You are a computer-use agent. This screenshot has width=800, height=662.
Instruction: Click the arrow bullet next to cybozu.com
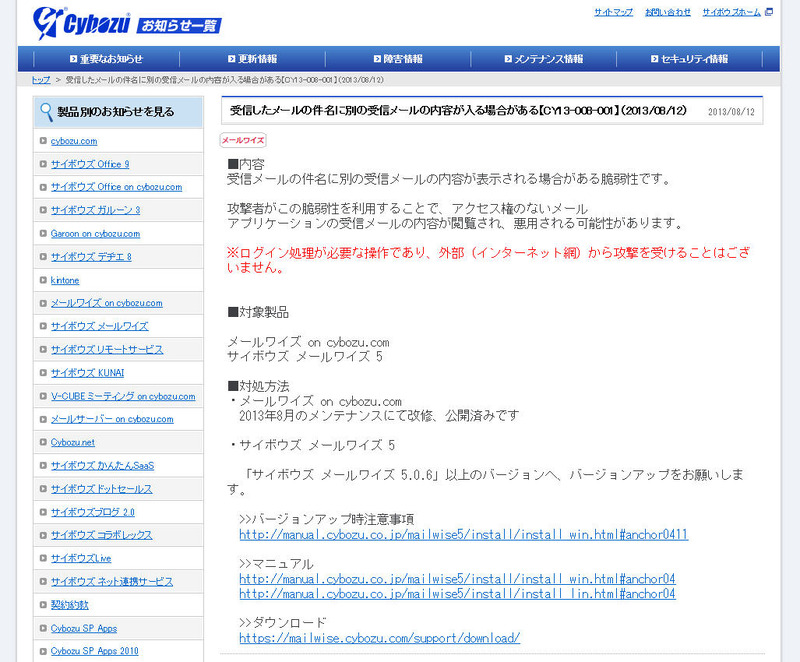point(42,141)
